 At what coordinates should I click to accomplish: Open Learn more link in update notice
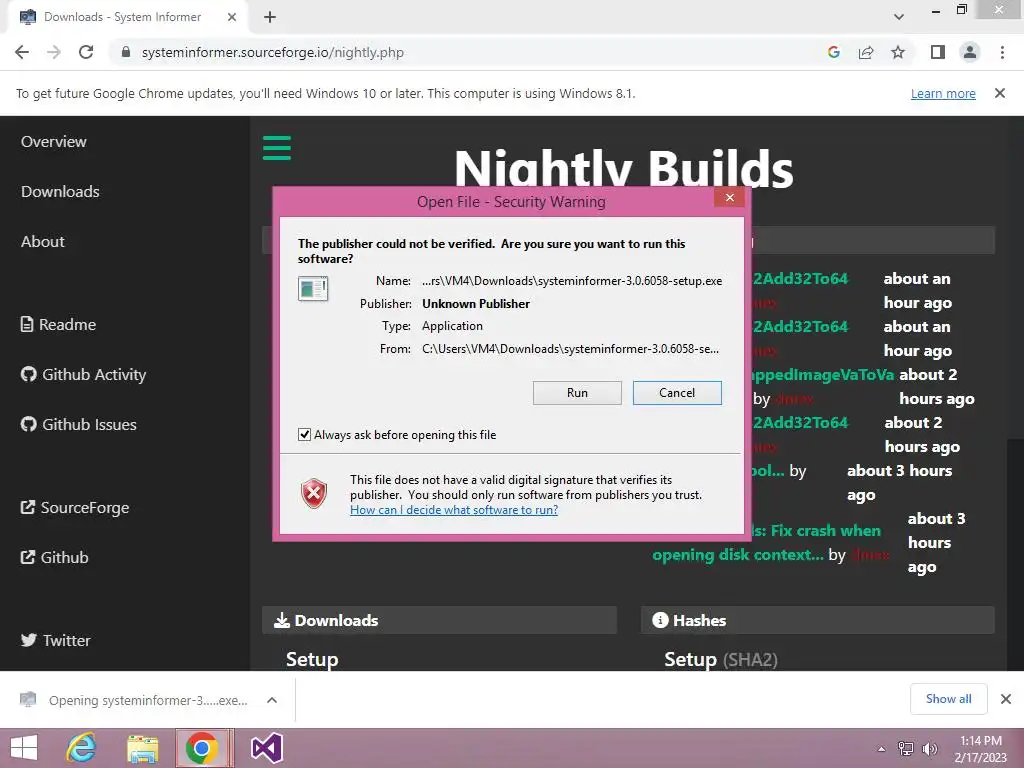pyautogui.click(x=943, y=93)
